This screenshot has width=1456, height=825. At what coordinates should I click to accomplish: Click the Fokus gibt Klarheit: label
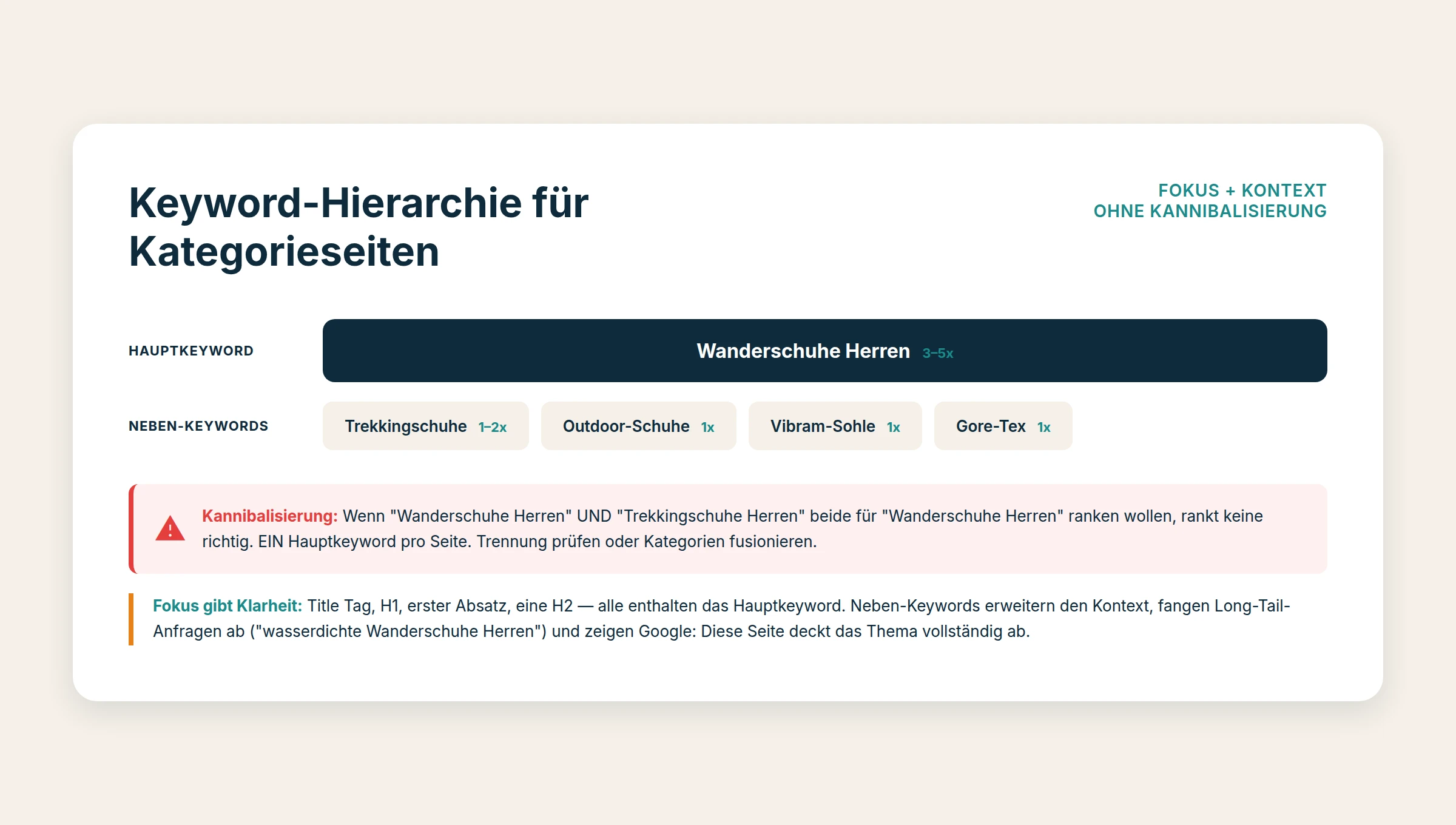pos(227,606)
